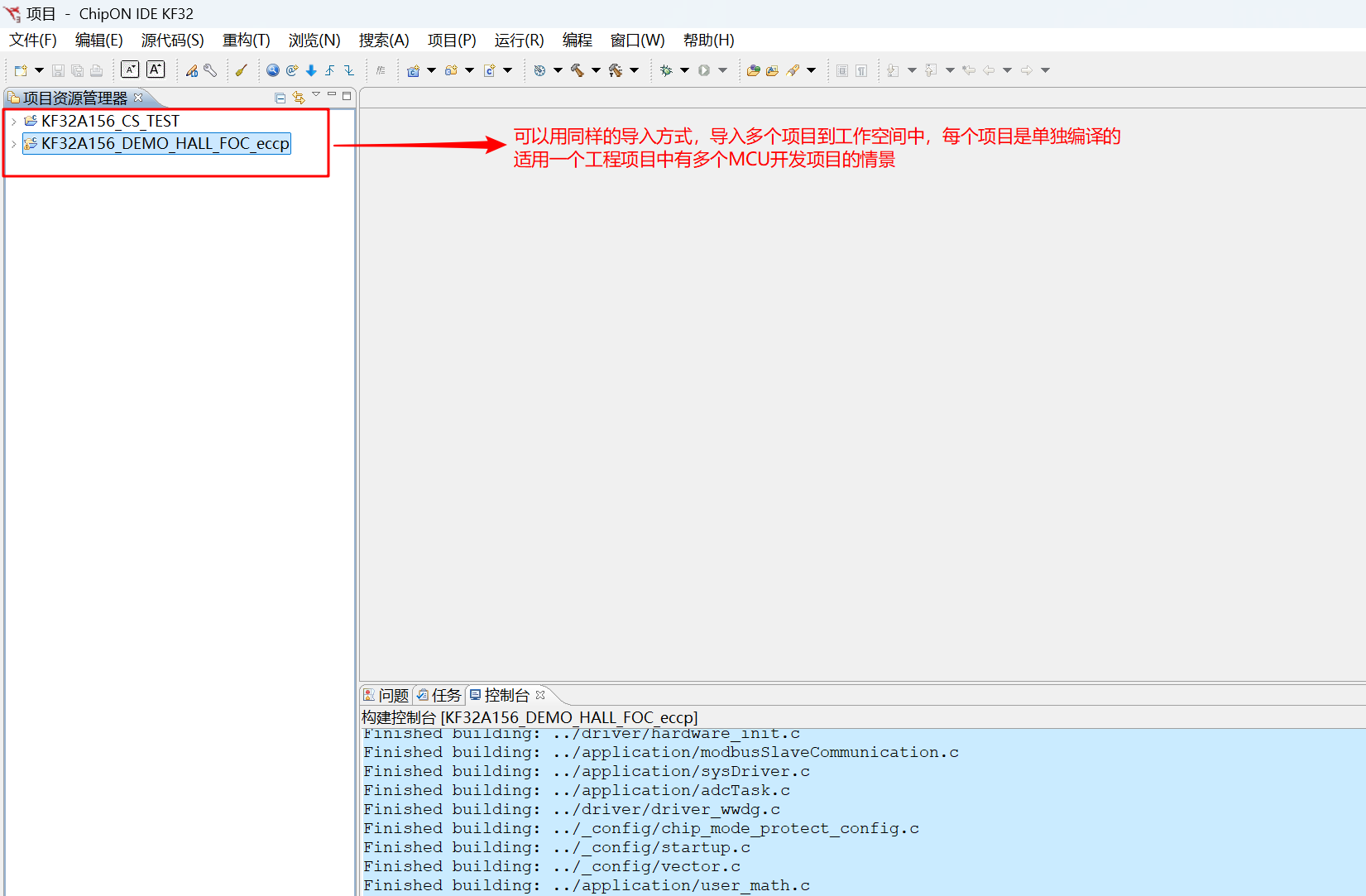Open dropdown next to hammer Build icon

point(596,70)
